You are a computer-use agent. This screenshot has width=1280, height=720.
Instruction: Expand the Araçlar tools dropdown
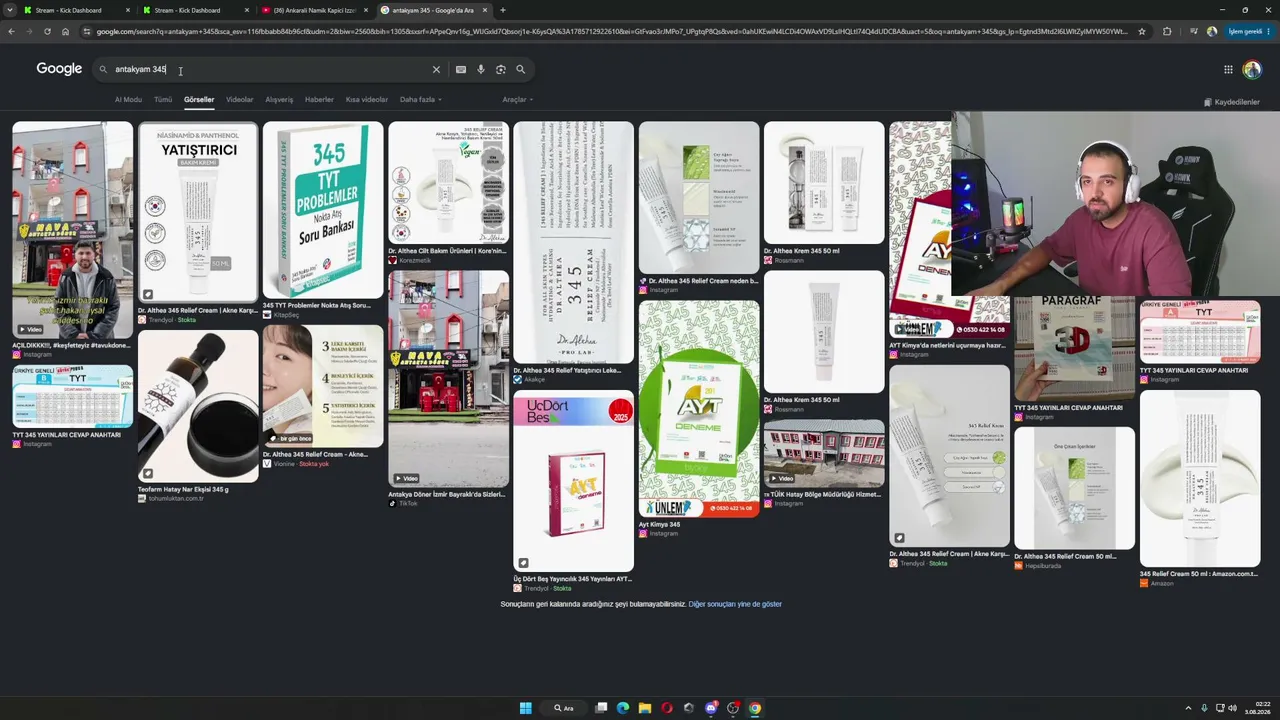[x=517, y=100]
